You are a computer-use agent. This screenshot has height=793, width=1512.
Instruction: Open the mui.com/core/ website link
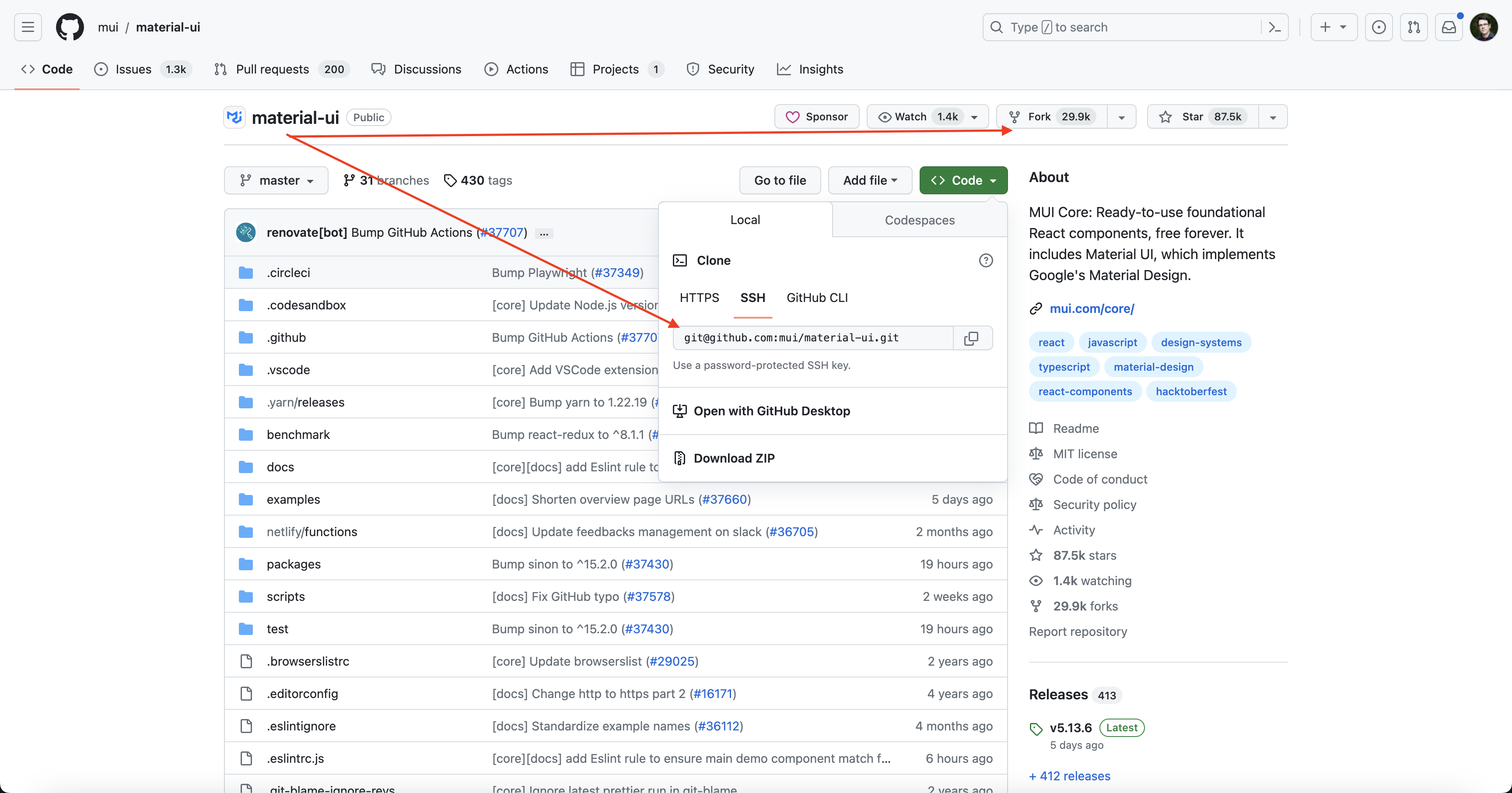(1092, 308)
